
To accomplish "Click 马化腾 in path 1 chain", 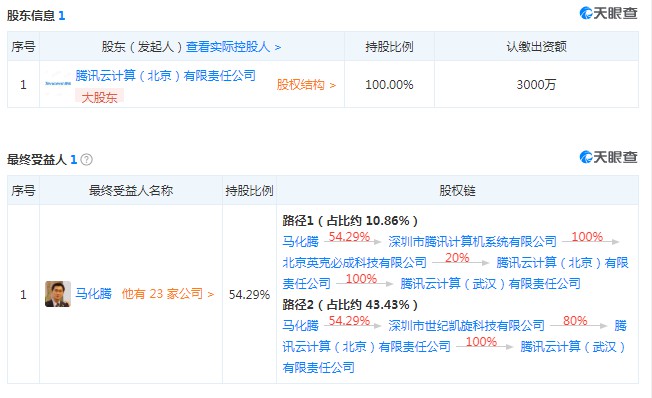I will [x=300, y=242].
